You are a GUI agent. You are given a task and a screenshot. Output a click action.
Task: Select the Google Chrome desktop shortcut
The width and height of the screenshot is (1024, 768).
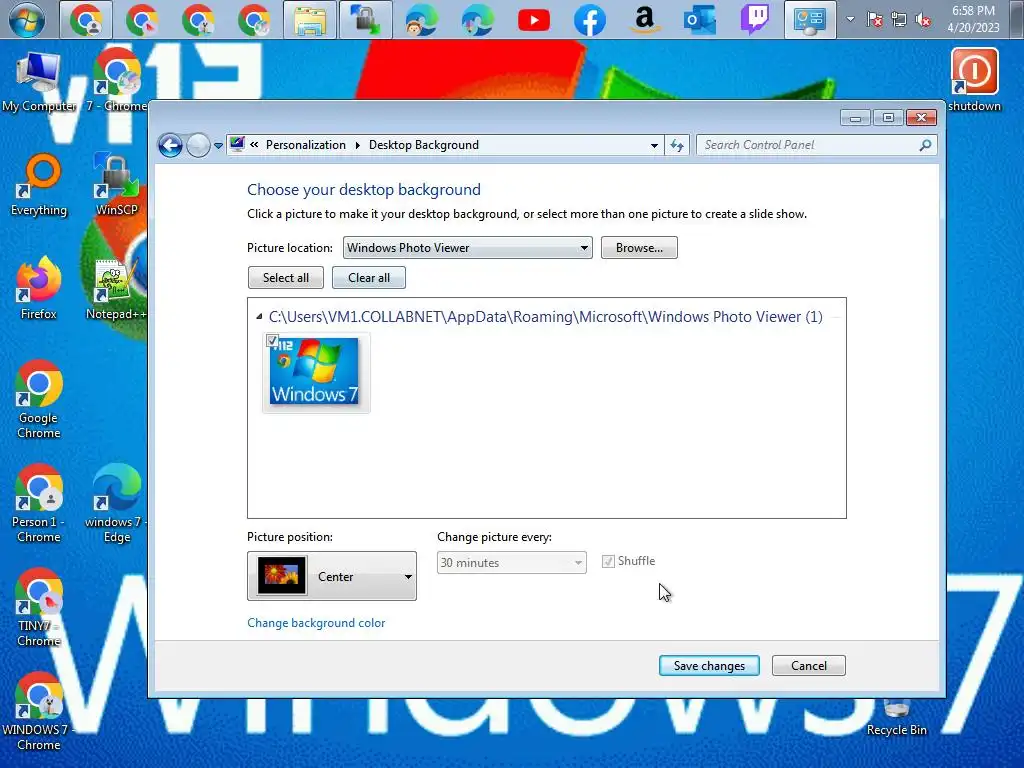(39, 400)
